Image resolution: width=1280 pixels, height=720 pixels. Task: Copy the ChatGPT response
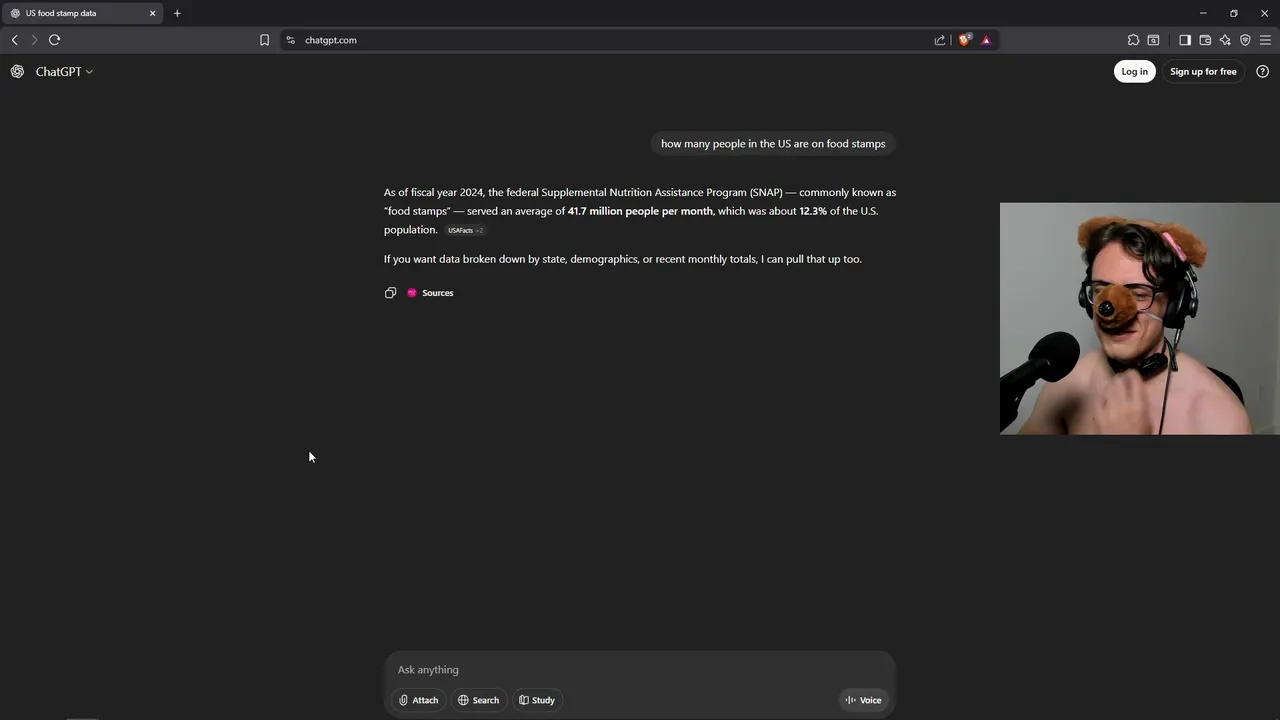[390, 293]
